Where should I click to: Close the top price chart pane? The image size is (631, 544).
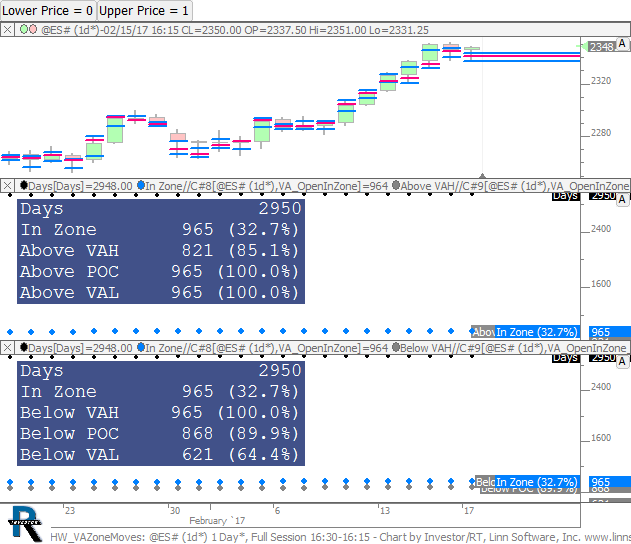[x=7, y=30]
